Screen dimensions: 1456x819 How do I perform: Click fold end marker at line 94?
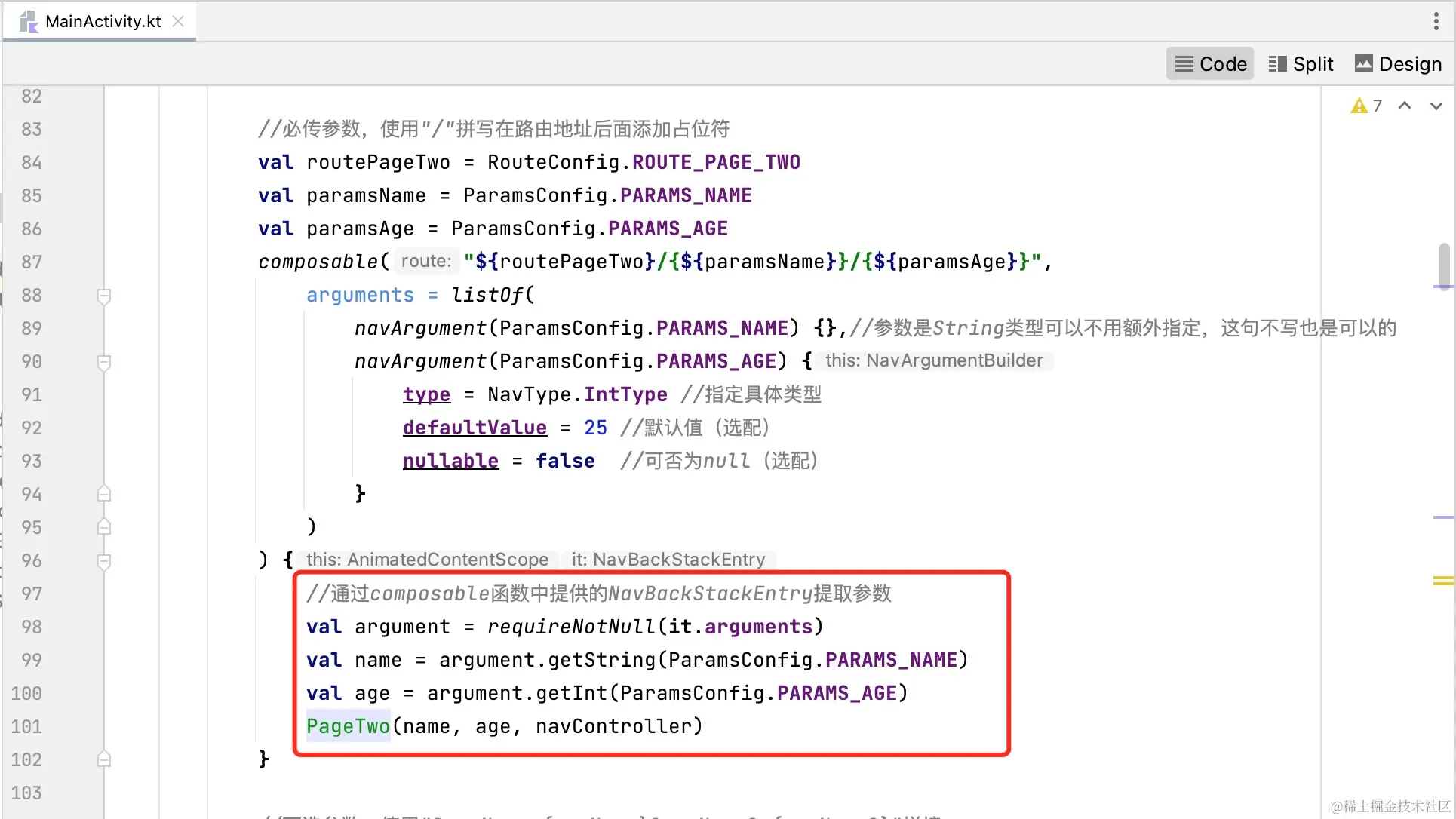click(x=104, y=495)
